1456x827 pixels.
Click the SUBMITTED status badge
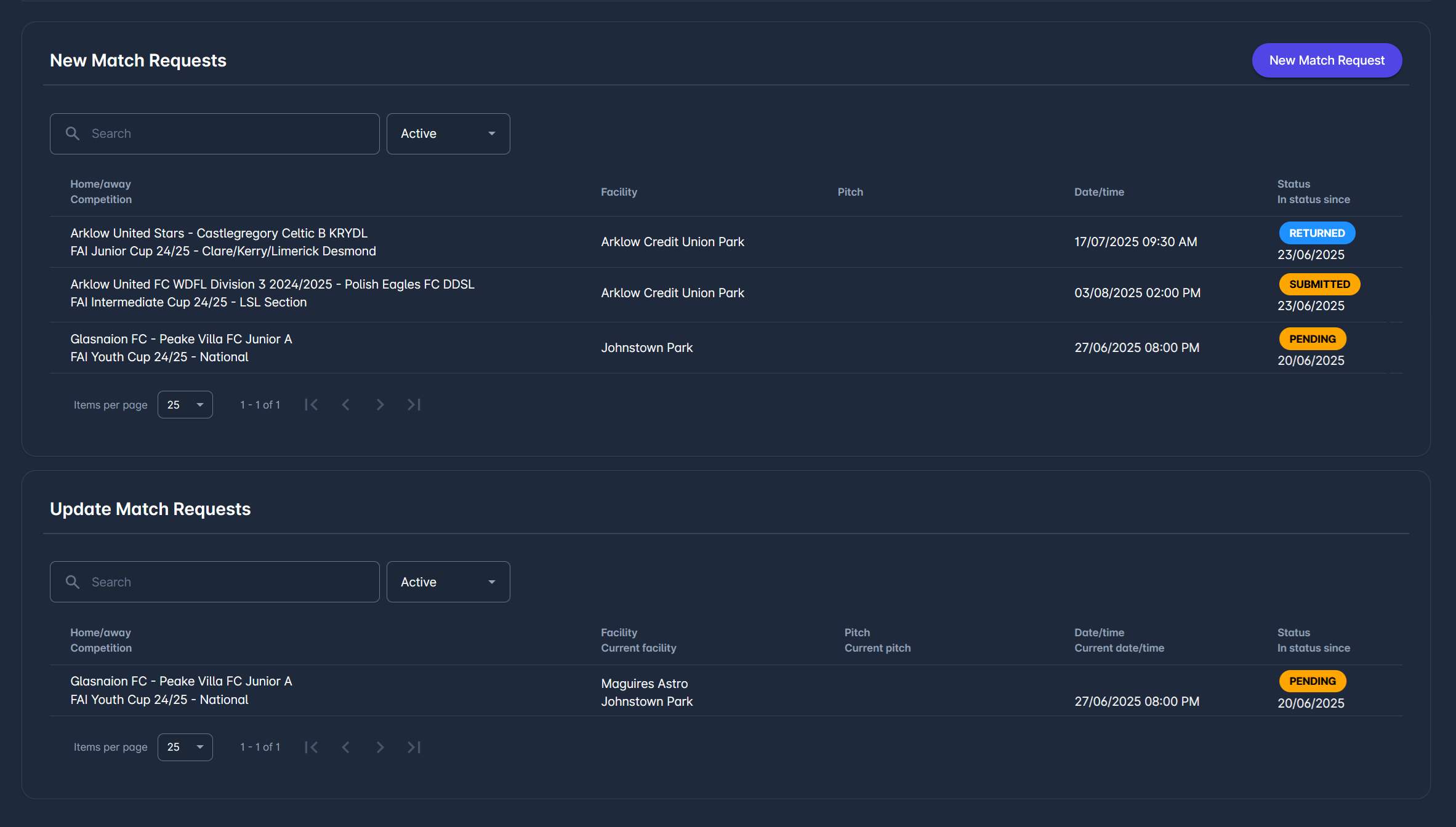(x=1319, y=284)
